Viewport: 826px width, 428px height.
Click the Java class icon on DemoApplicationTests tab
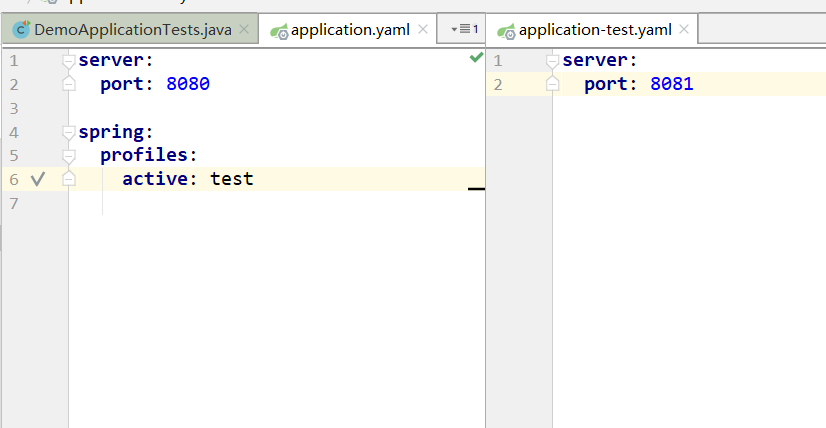click(x=21, y=30)
